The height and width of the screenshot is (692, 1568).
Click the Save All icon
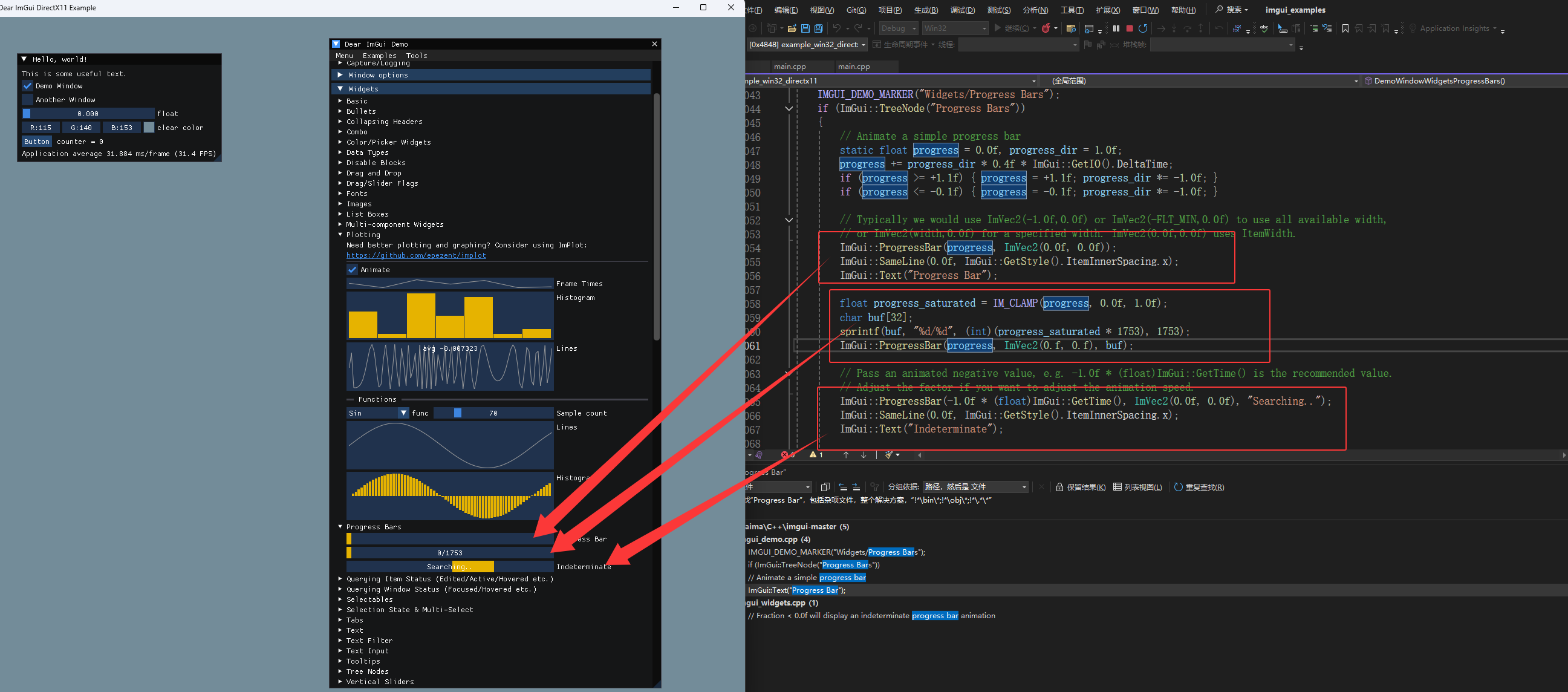(819, 28)
